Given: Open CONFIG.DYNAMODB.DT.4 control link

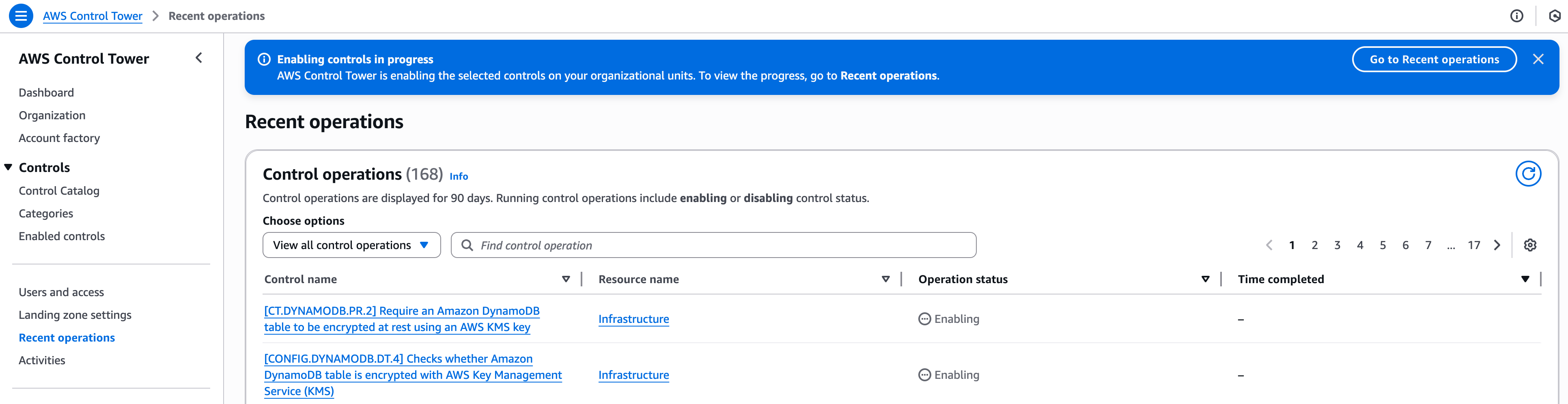Looking at the screenshot, I should pos(413,375).
